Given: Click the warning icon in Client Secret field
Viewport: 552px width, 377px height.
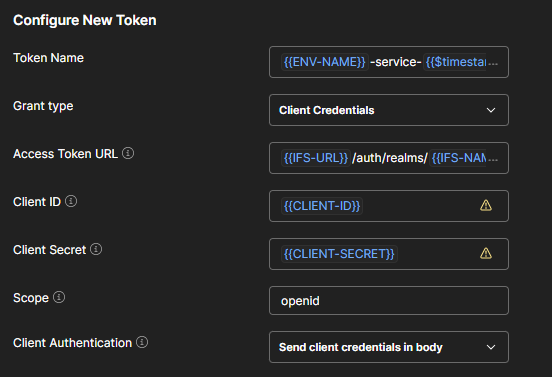Looking at the screenshot, I should pyautogui.click(x=486, y=253).
